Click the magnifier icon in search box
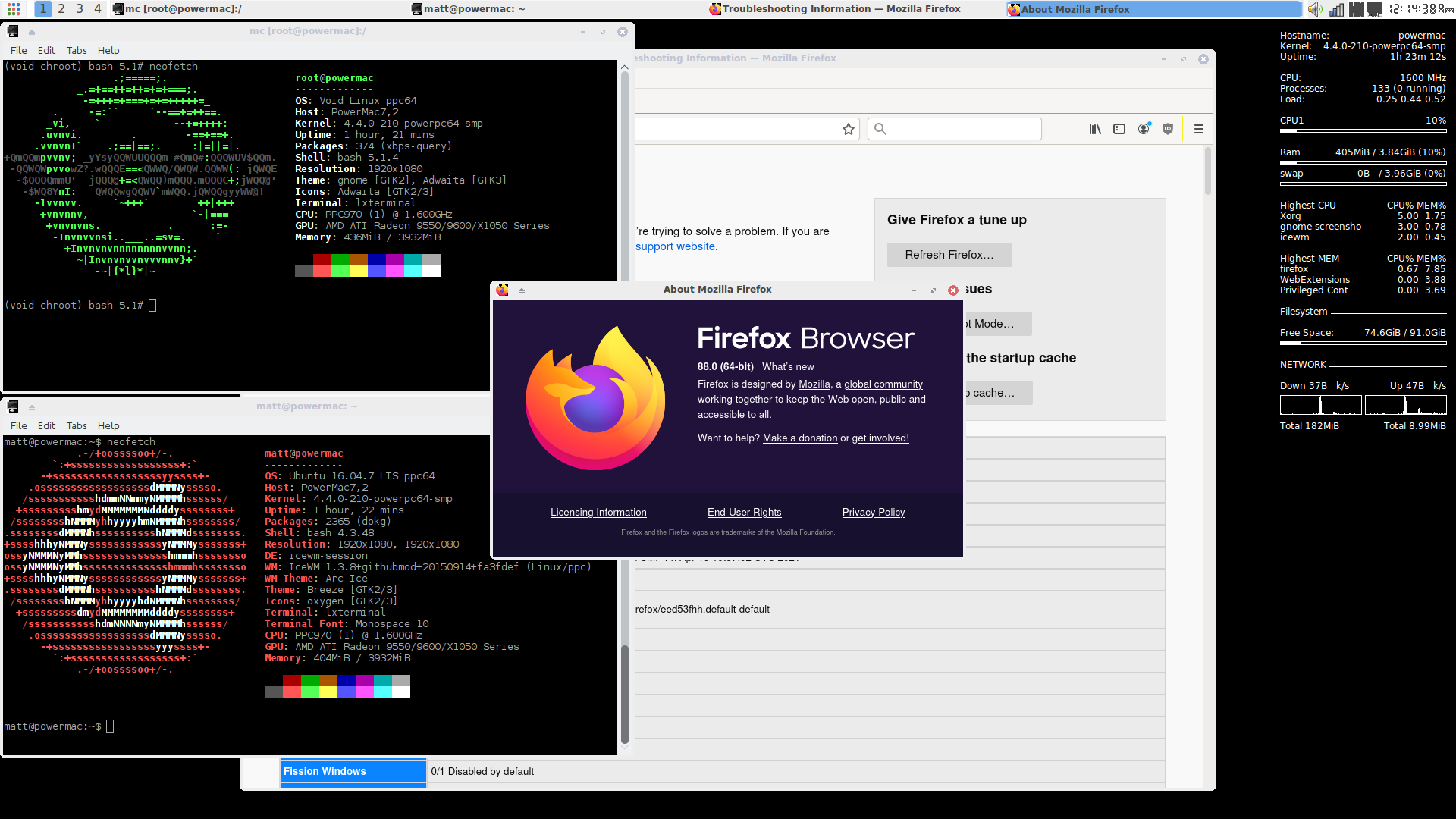The height and width of the screenshot is (819, 1456). pyautogui.click(x=880, y=129)
